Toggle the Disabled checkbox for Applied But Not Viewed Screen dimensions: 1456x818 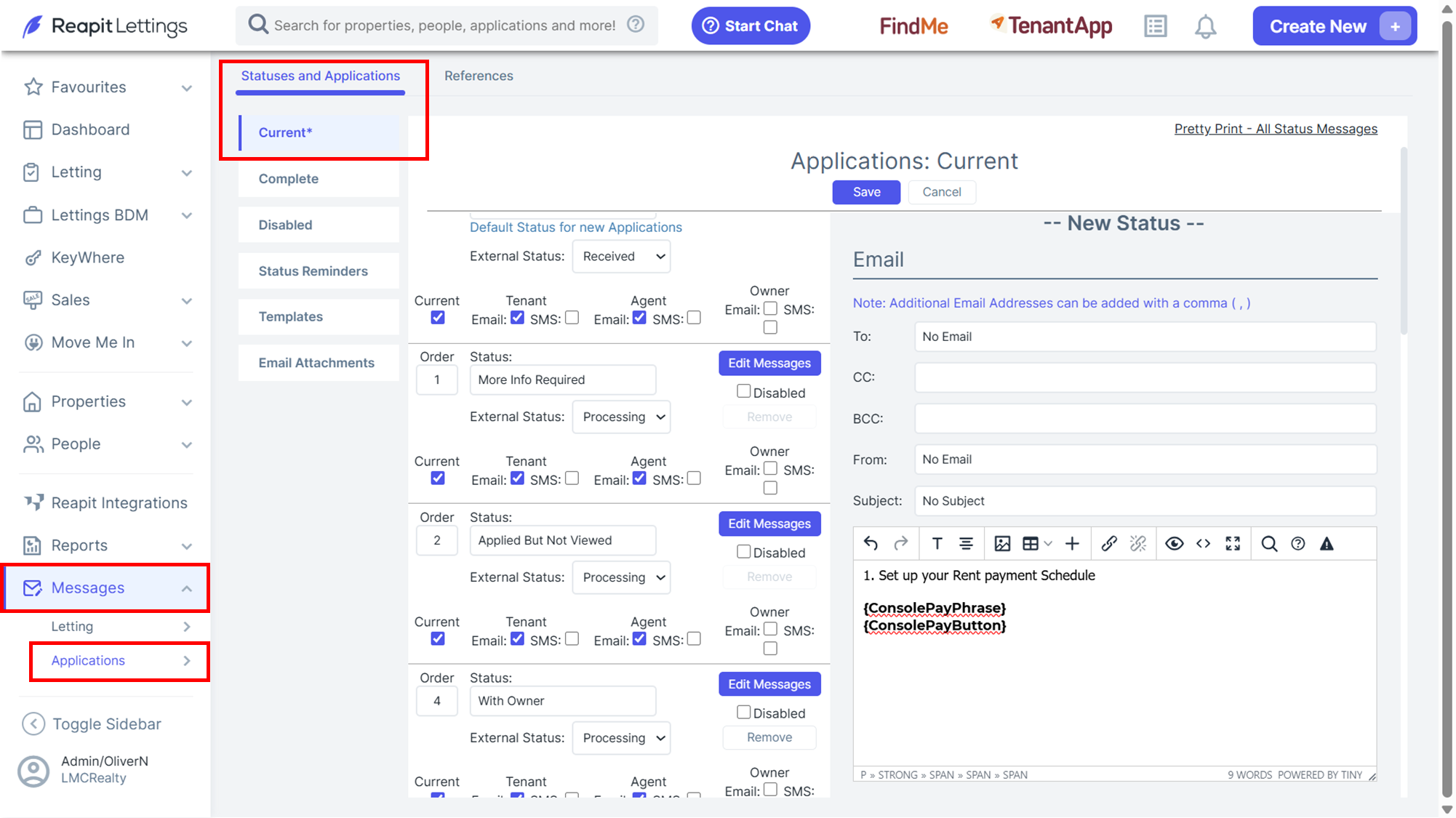[x=743, y=552]
